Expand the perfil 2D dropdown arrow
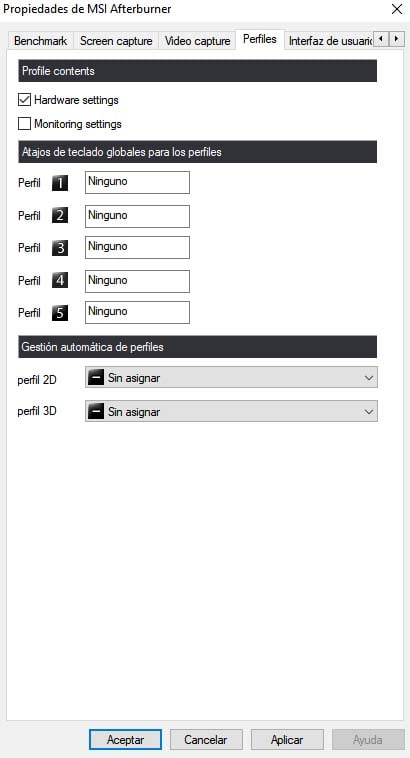Screen dimensions: 410x758 [x=369, y=378]
